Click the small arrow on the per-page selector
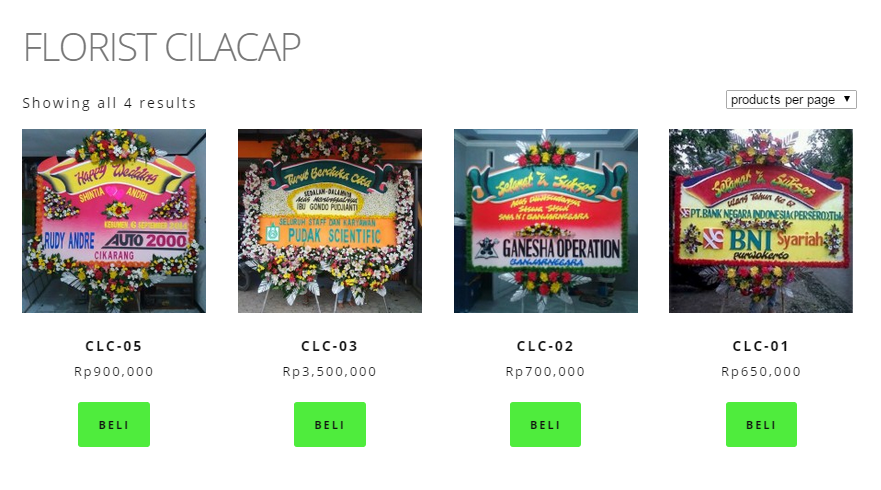 pyautogui.click(x=847, y=100)
